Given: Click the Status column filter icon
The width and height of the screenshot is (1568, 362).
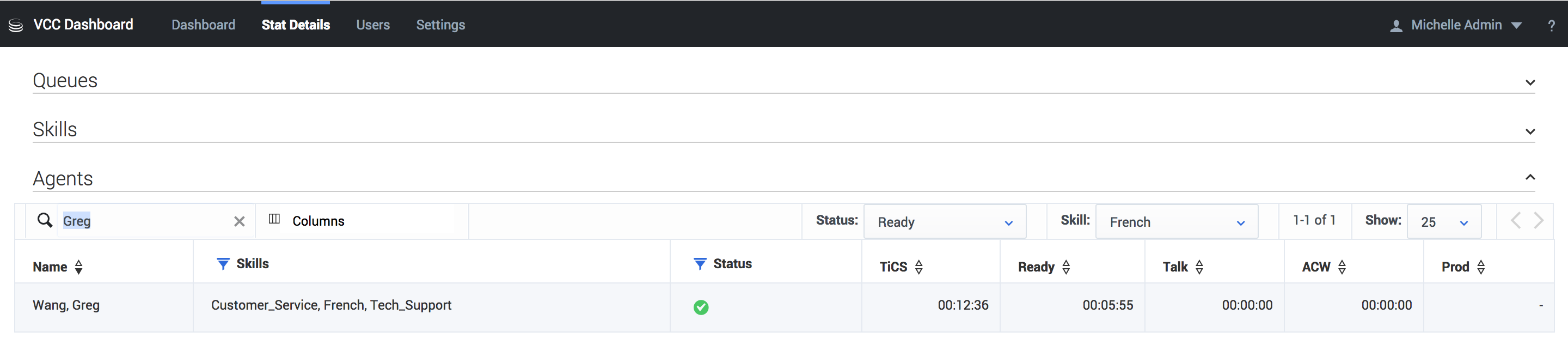Looking at the screenshot, I should pos(700,264).
